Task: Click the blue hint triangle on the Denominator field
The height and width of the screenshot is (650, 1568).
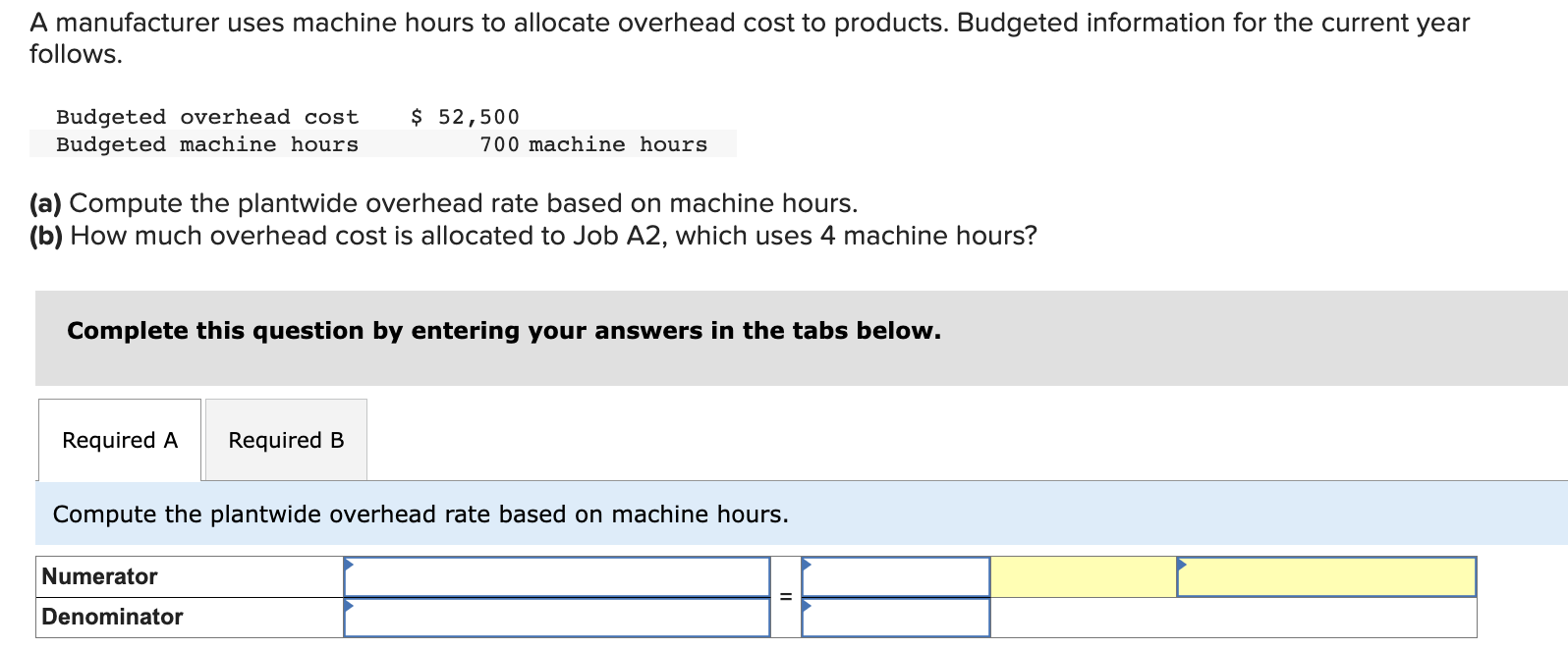Action: 350,605
